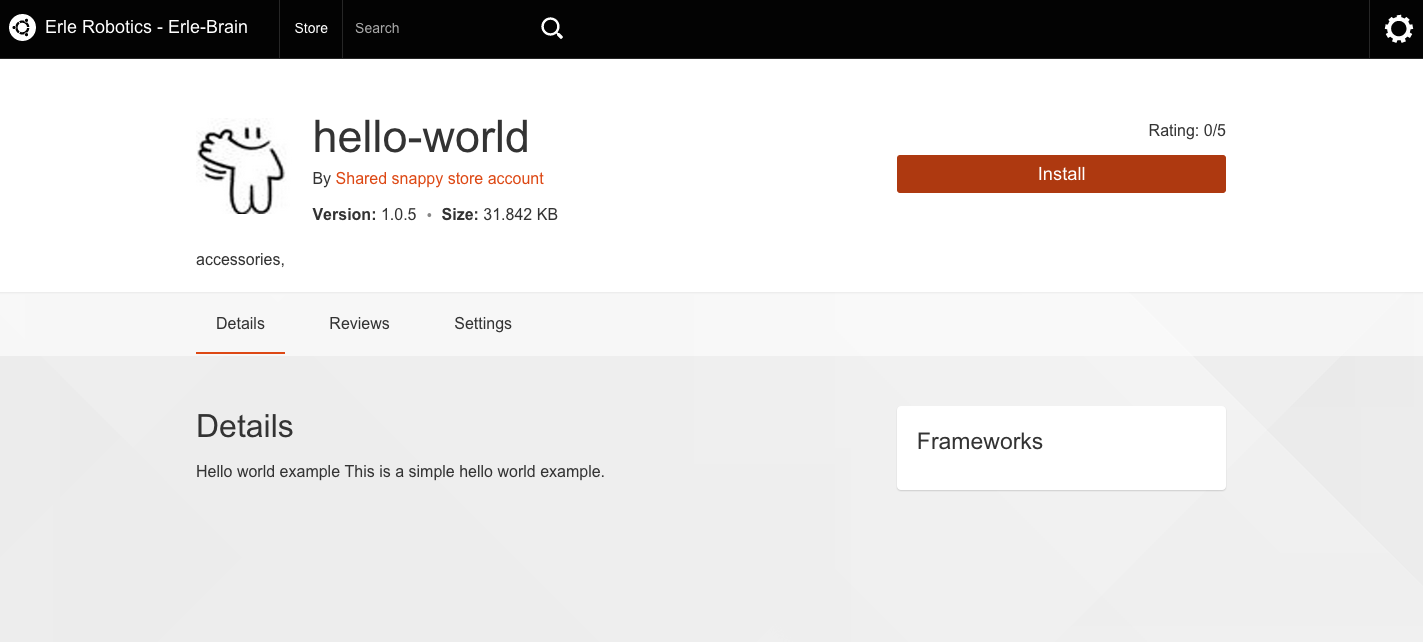Click the Size 31.842 KB label
The width and height of the screenshot is (1423, 642).
click(499, 214)
